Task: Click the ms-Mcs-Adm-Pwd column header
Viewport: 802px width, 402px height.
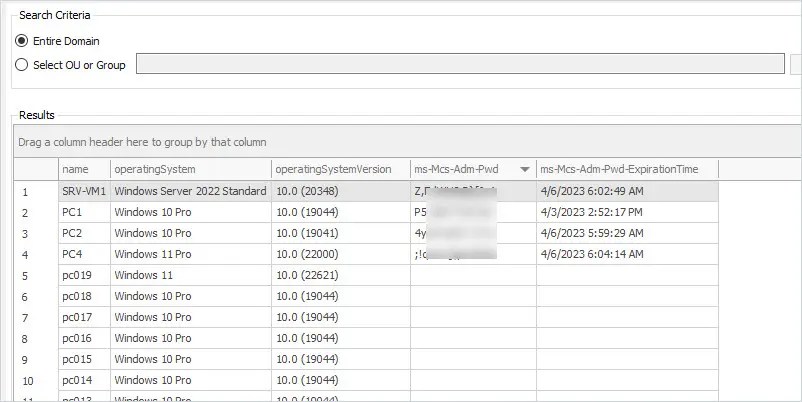Action: click(x=473, y=169)
